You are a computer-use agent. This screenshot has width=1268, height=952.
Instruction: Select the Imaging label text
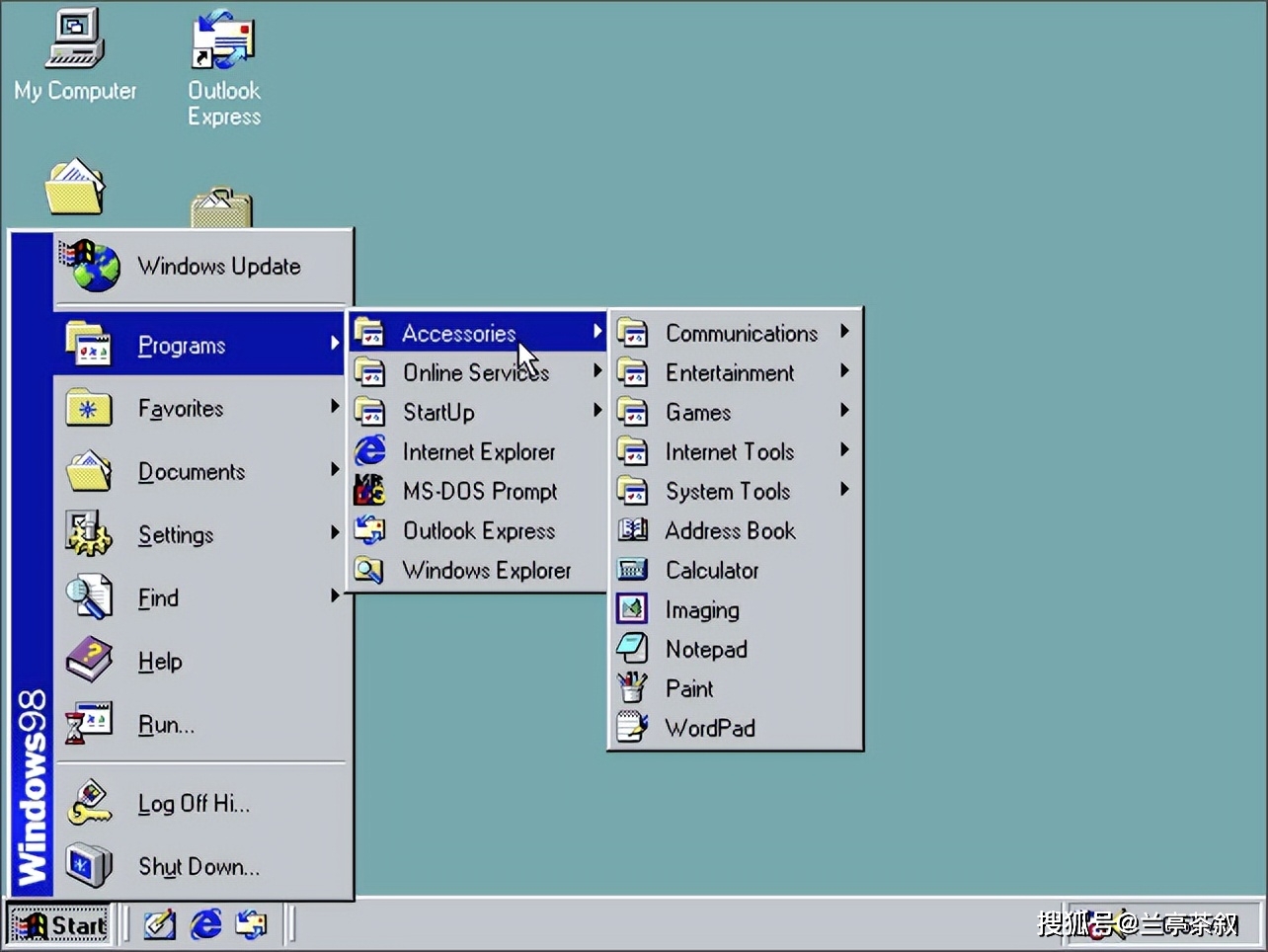tap(702, 610)
